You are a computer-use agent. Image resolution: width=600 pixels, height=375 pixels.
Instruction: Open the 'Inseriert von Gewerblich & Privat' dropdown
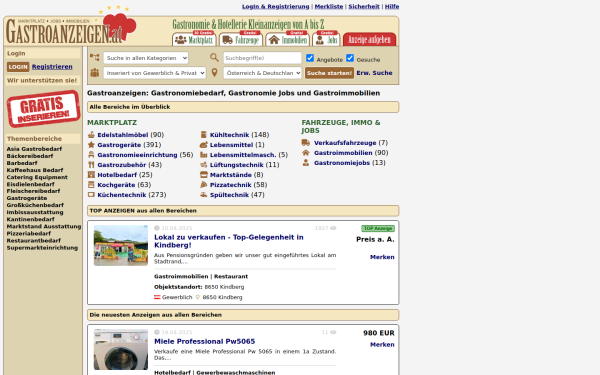[155, 73]
